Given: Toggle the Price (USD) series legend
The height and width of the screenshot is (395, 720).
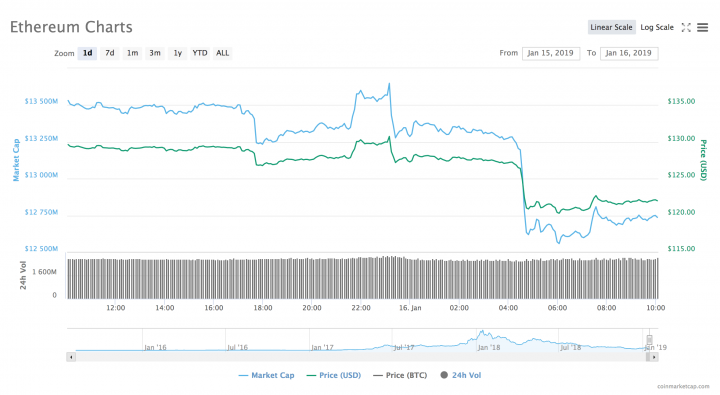Looking at the screenshot, I should coord(333,375).
